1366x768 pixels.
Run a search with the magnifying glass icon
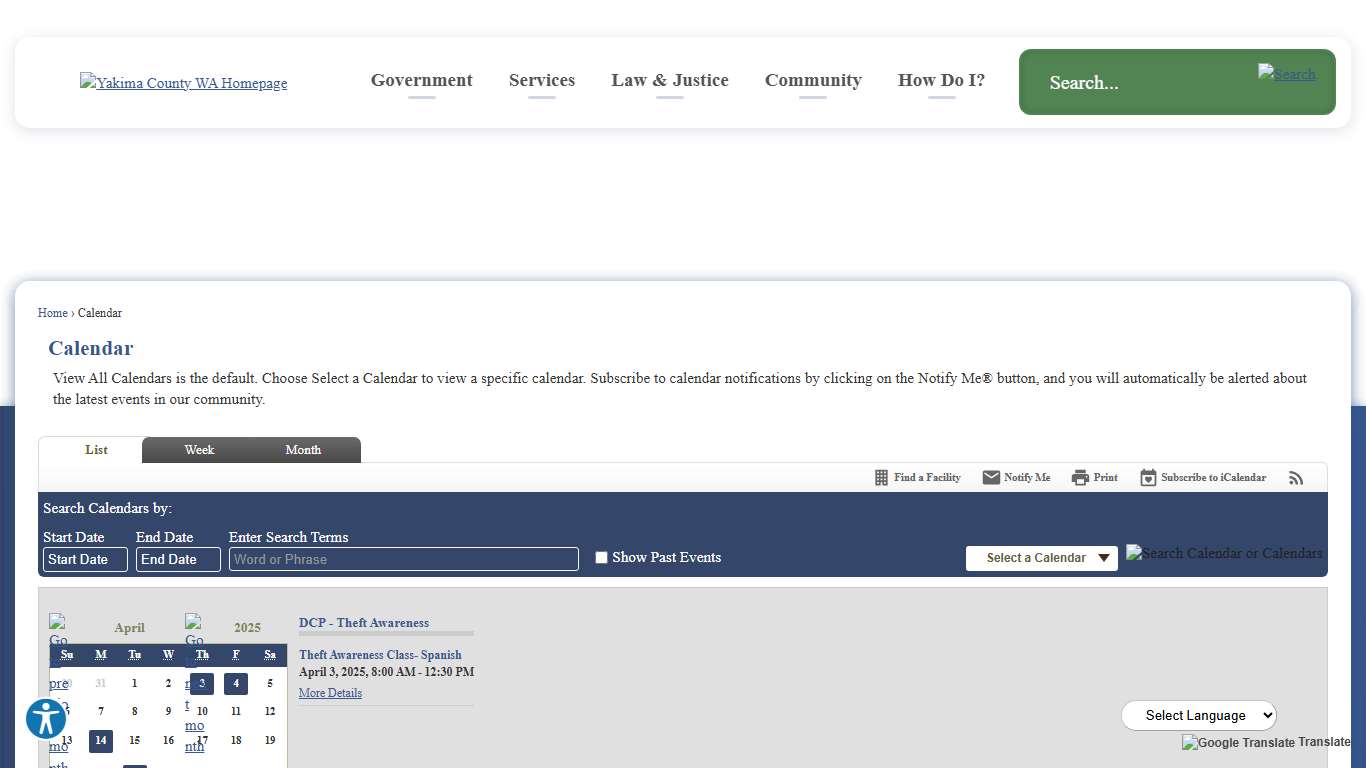(1287, 74)
